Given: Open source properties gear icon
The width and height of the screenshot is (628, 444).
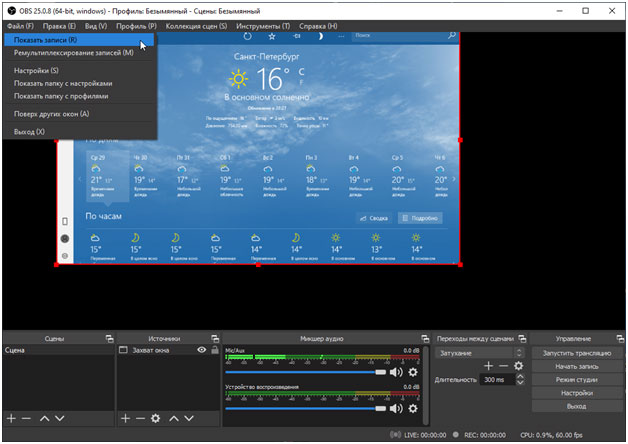Looking at the screenshot, I should click(155, 418).
